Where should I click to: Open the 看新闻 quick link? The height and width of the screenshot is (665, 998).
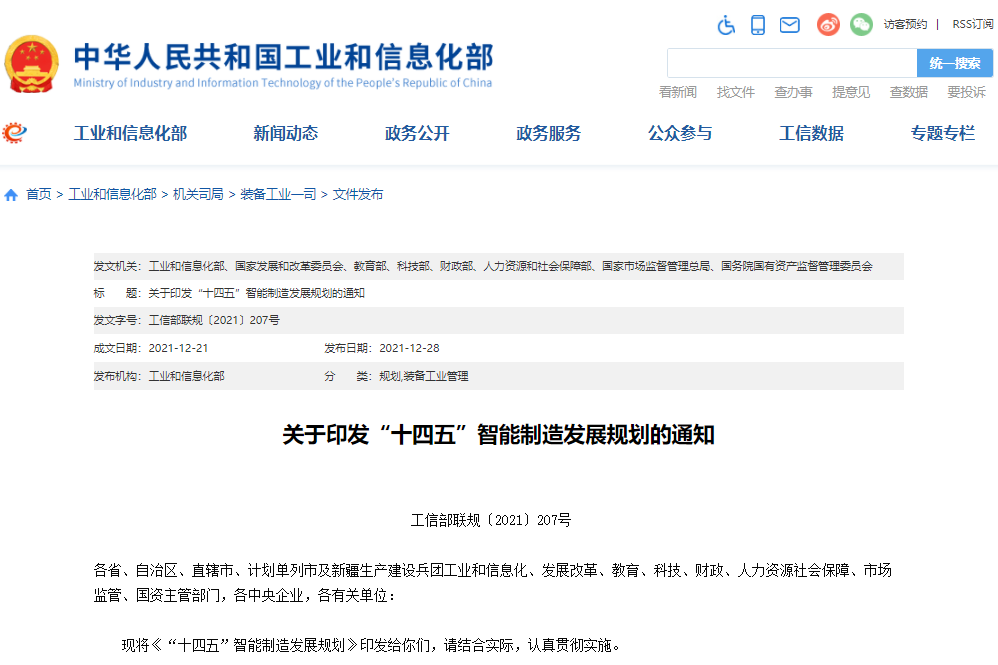677,92
